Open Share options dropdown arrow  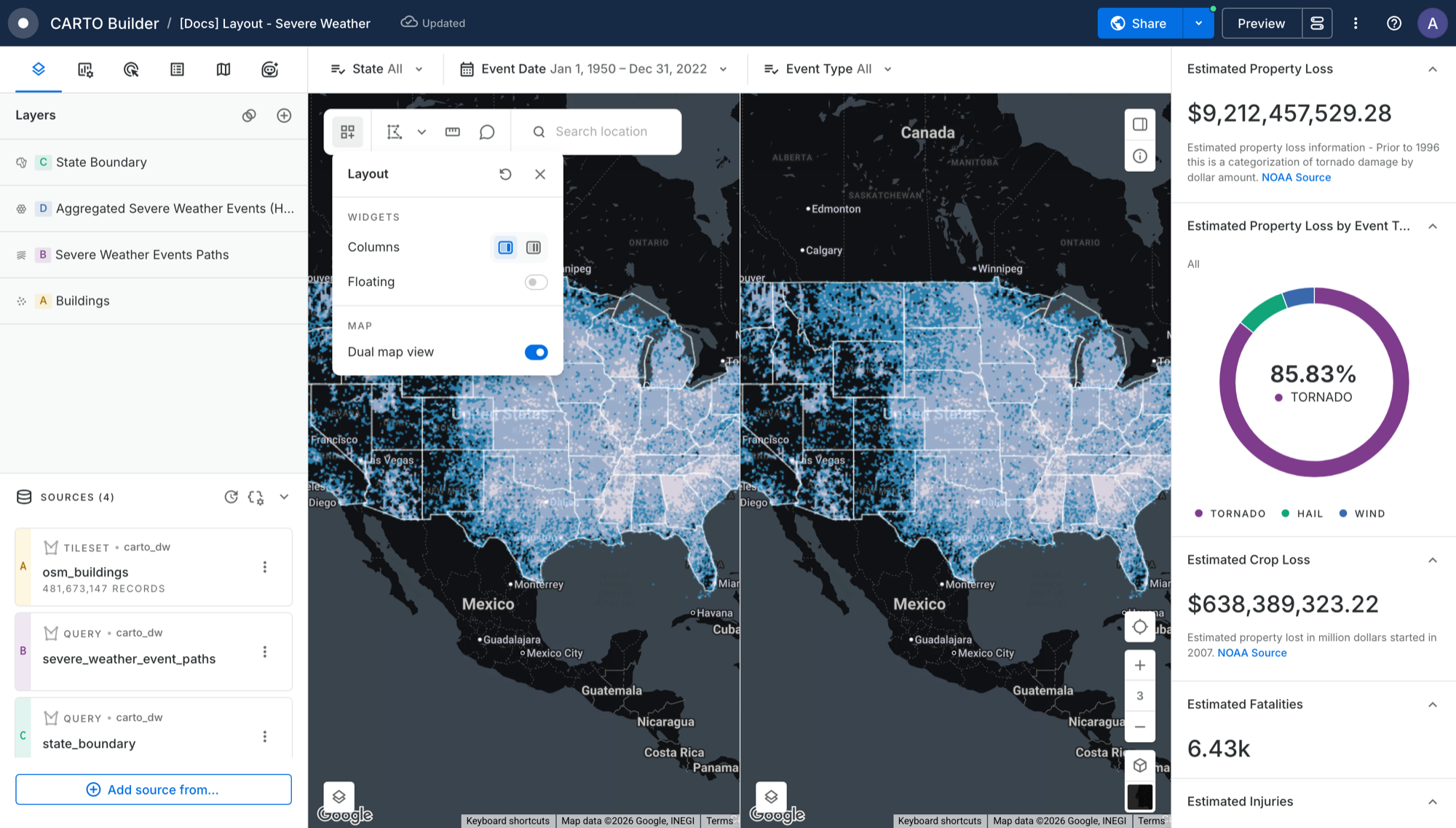point(1198,23)
